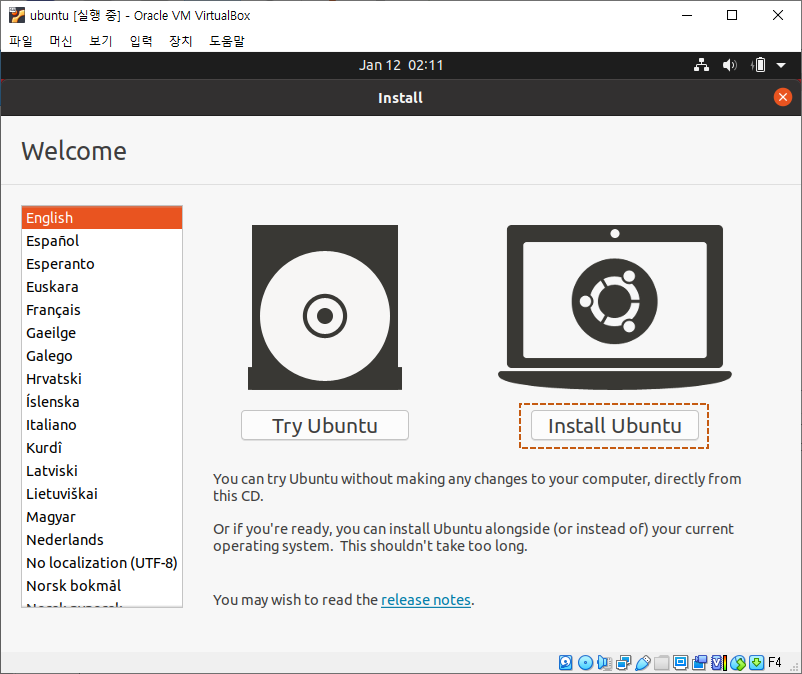Select Italiano in the language list
The image size is (802, 674).
click(102, 425)
